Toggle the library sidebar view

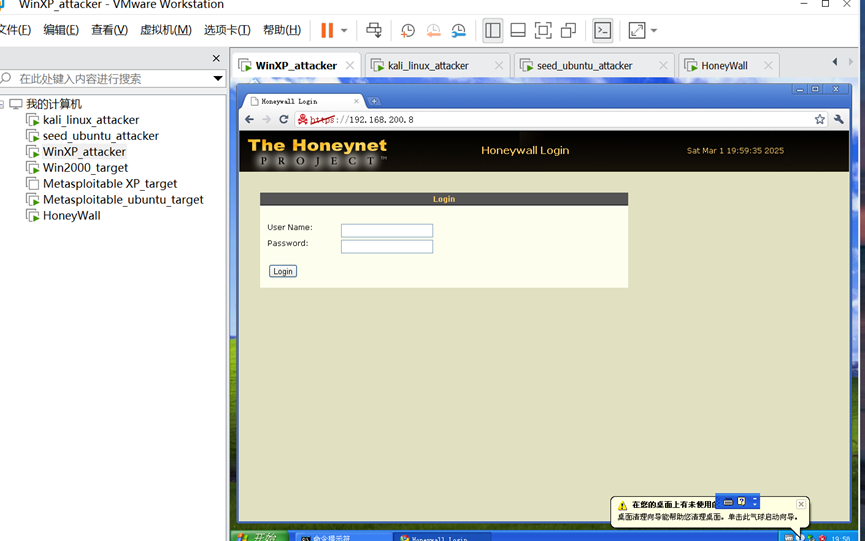click(493, 30)
